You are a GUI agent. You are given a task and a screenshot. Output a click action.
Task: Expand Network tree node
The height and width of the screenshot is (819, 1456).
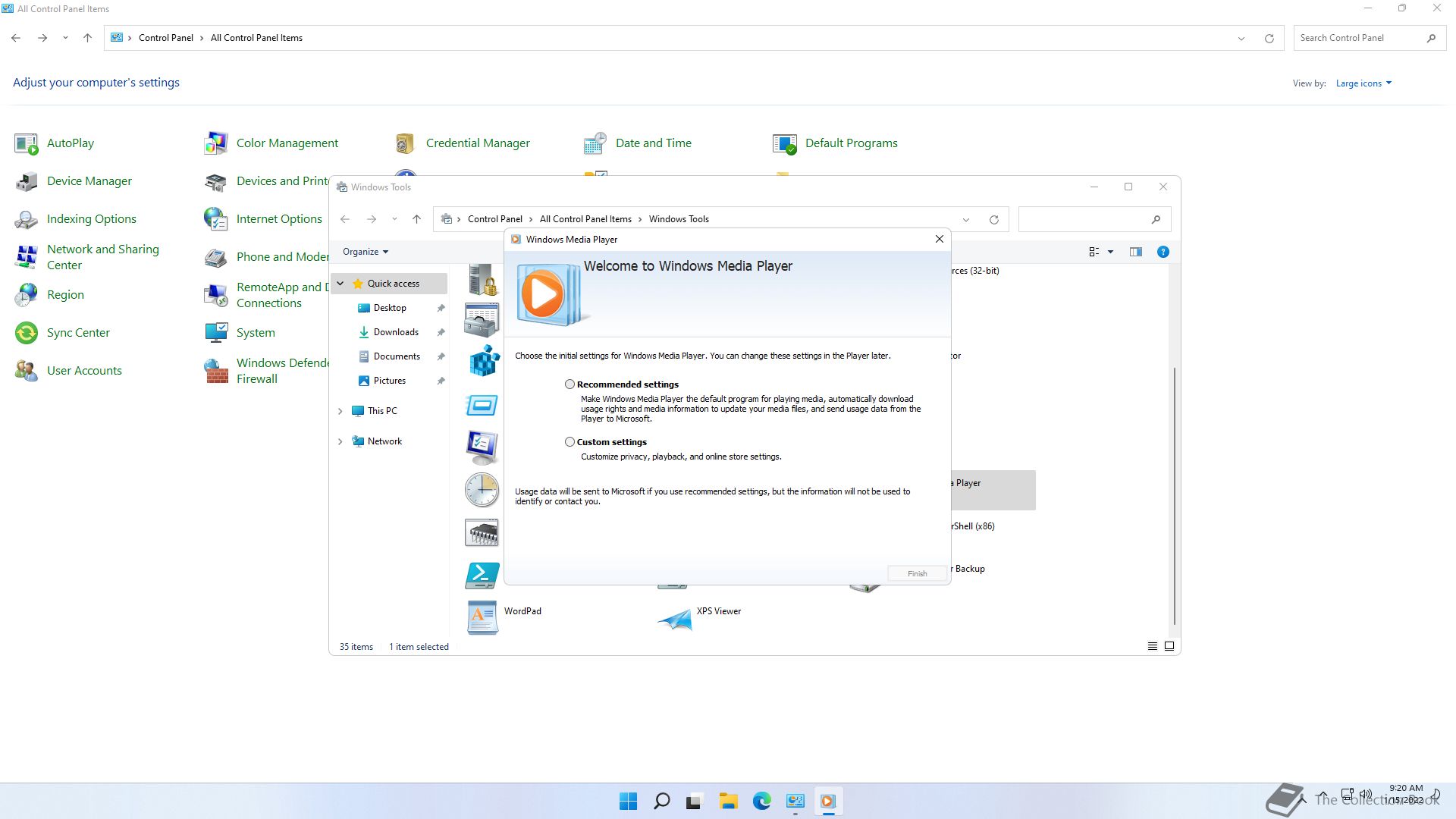coord(340,441)
